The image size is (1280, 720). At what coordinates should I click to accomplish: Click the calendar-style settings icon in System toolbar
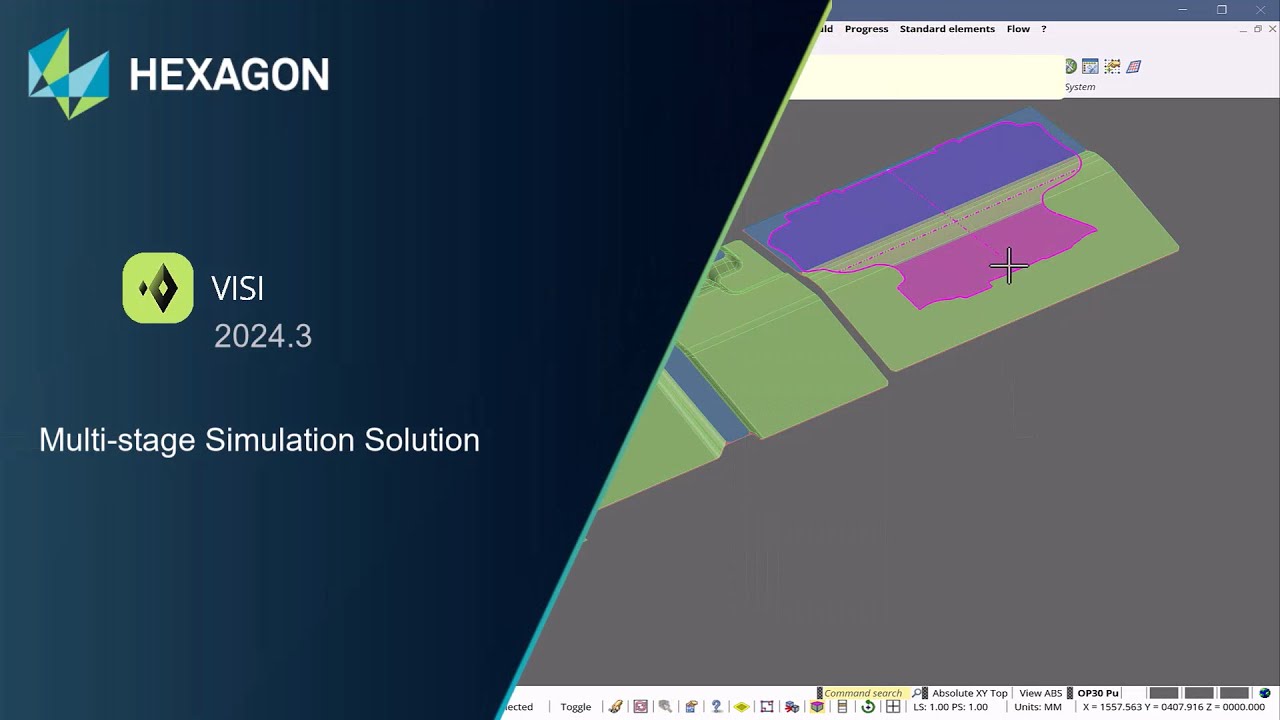pyautogui.click(x=1091, y=66)
